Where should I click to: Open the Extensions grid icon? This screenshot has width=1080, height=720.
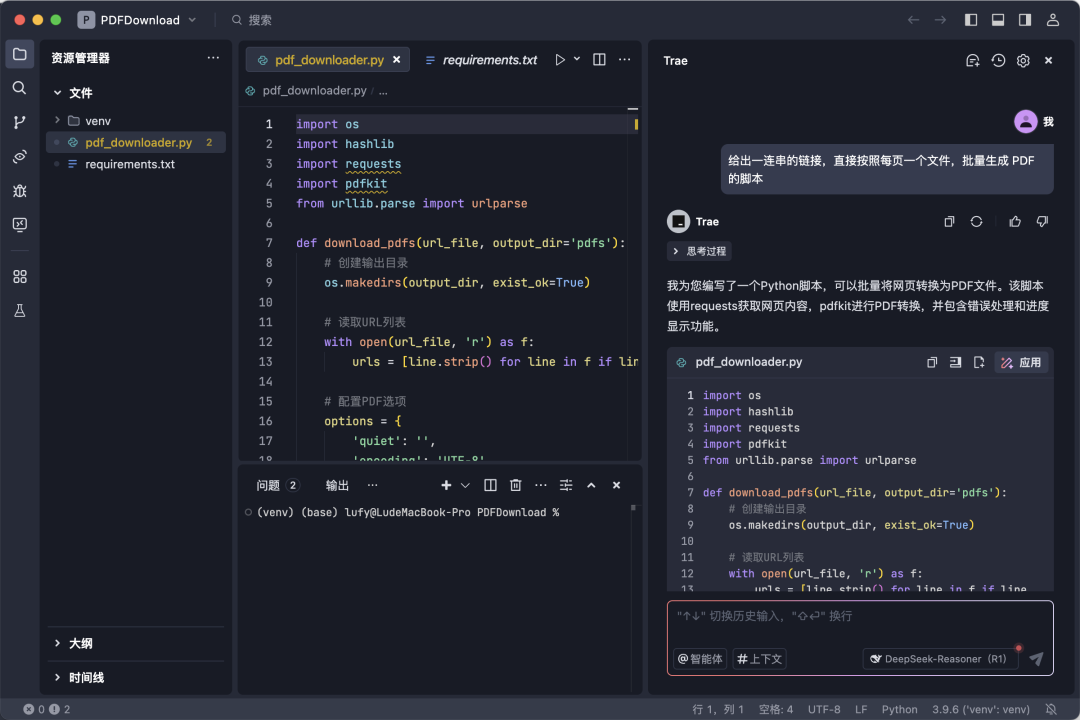[x=20, y=277]
